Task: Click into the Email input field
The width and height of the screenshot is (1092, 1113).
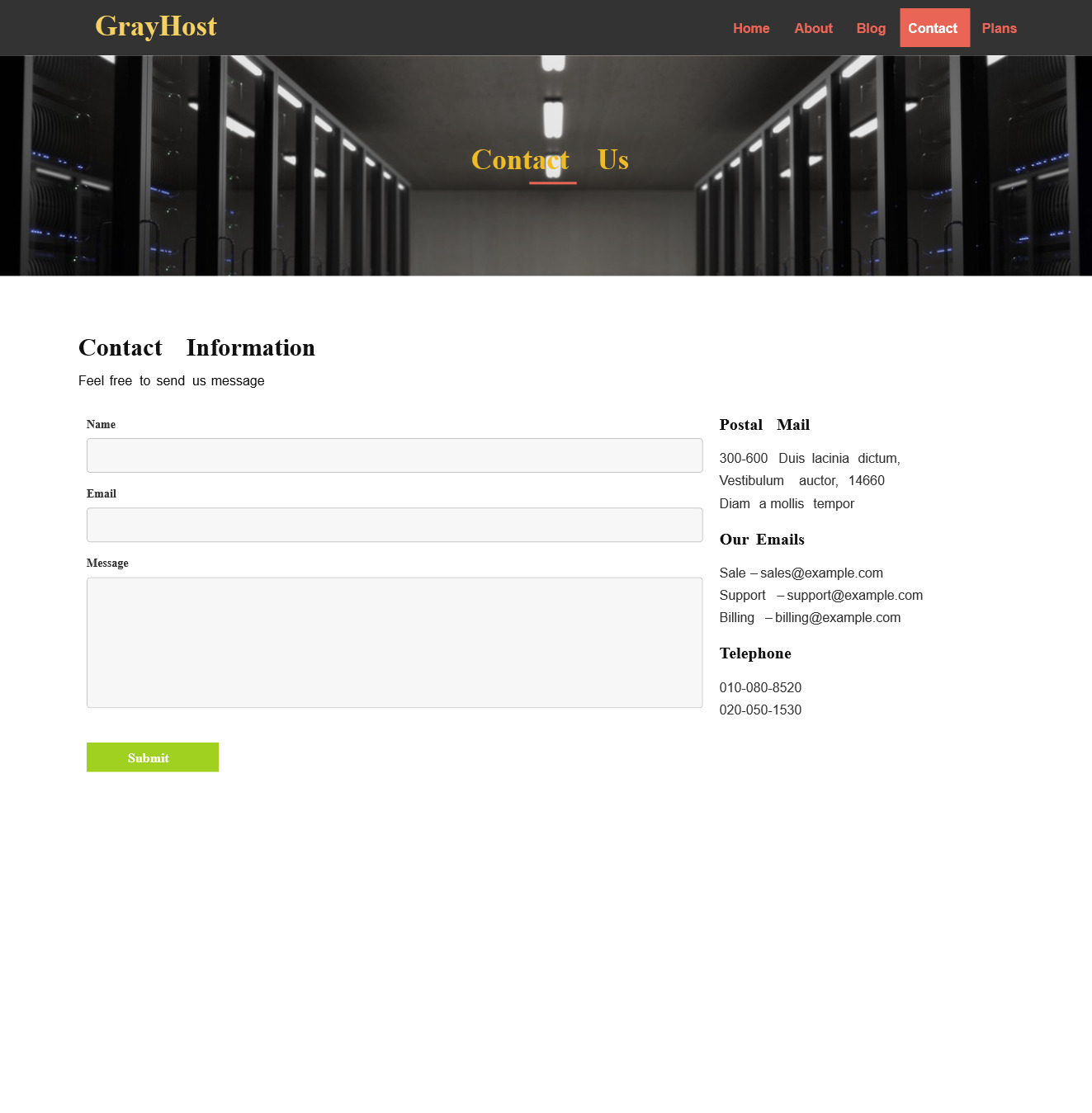Action: click(x=395, y=525)
